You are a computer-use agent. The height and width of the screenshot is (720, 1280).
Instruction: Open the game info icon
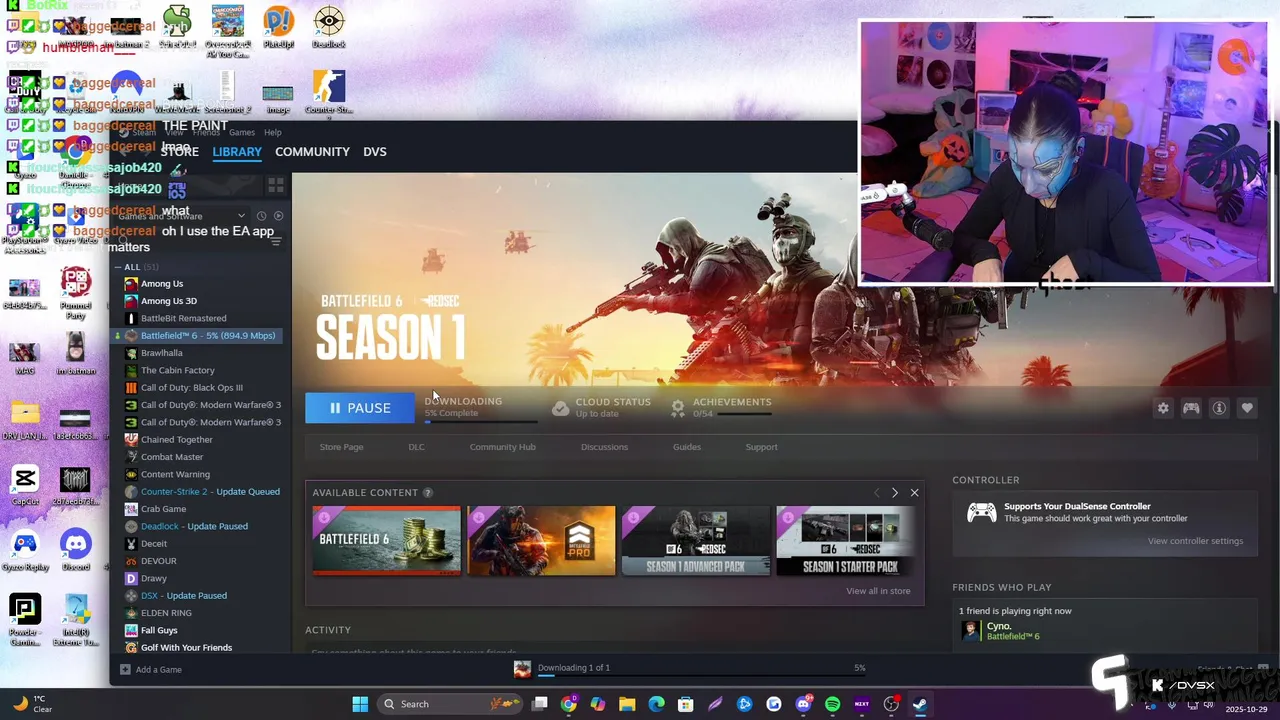[1219, 408]
